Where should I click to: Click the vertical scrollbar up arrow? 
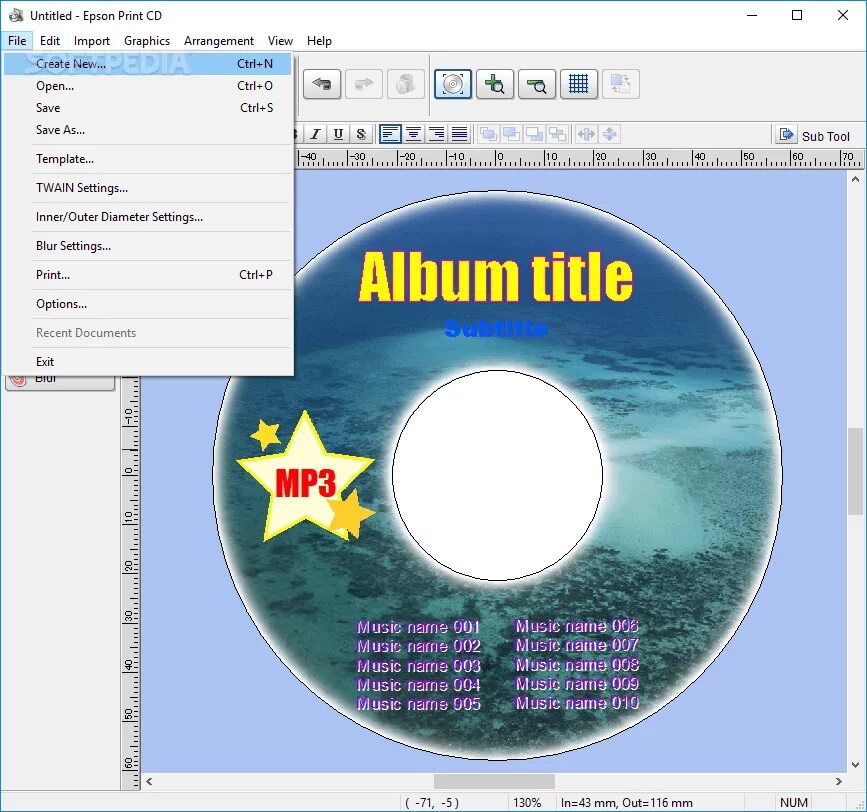pos(855,179)
